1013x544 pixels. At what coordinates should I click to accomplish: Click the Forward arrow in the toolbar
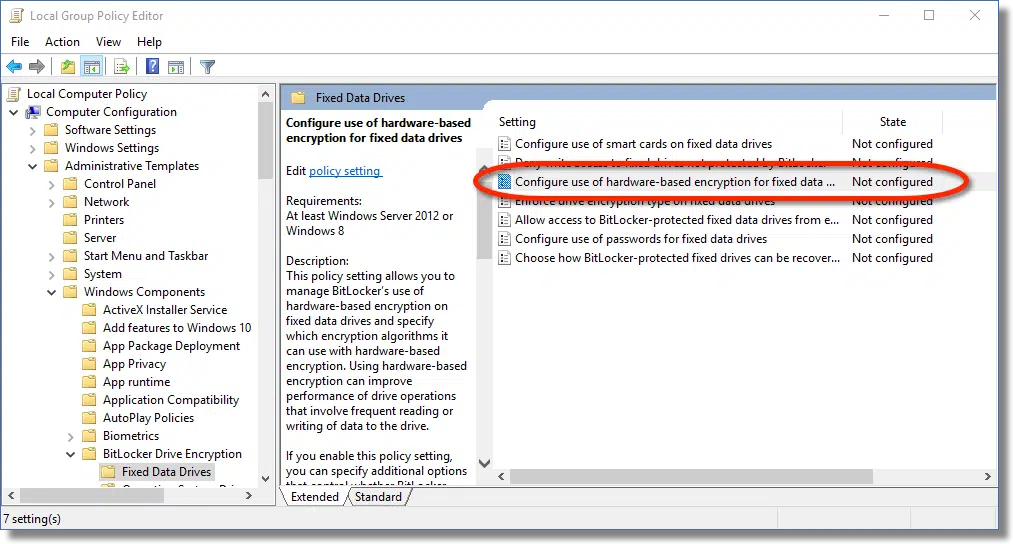37,67
